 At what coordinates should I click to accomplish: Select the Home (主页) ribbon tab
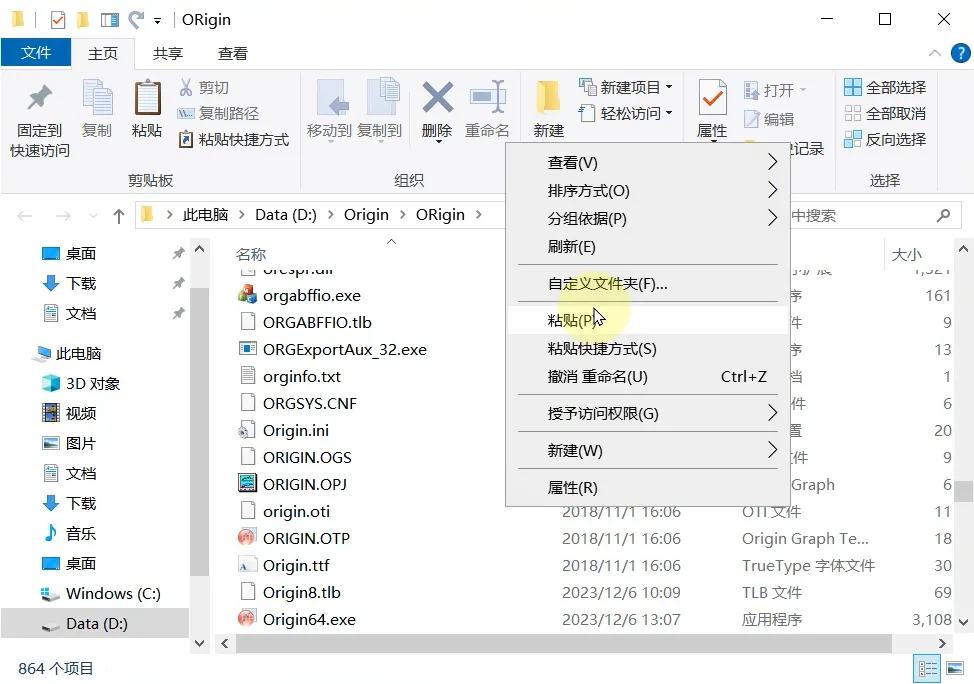[x=103, y=53]
